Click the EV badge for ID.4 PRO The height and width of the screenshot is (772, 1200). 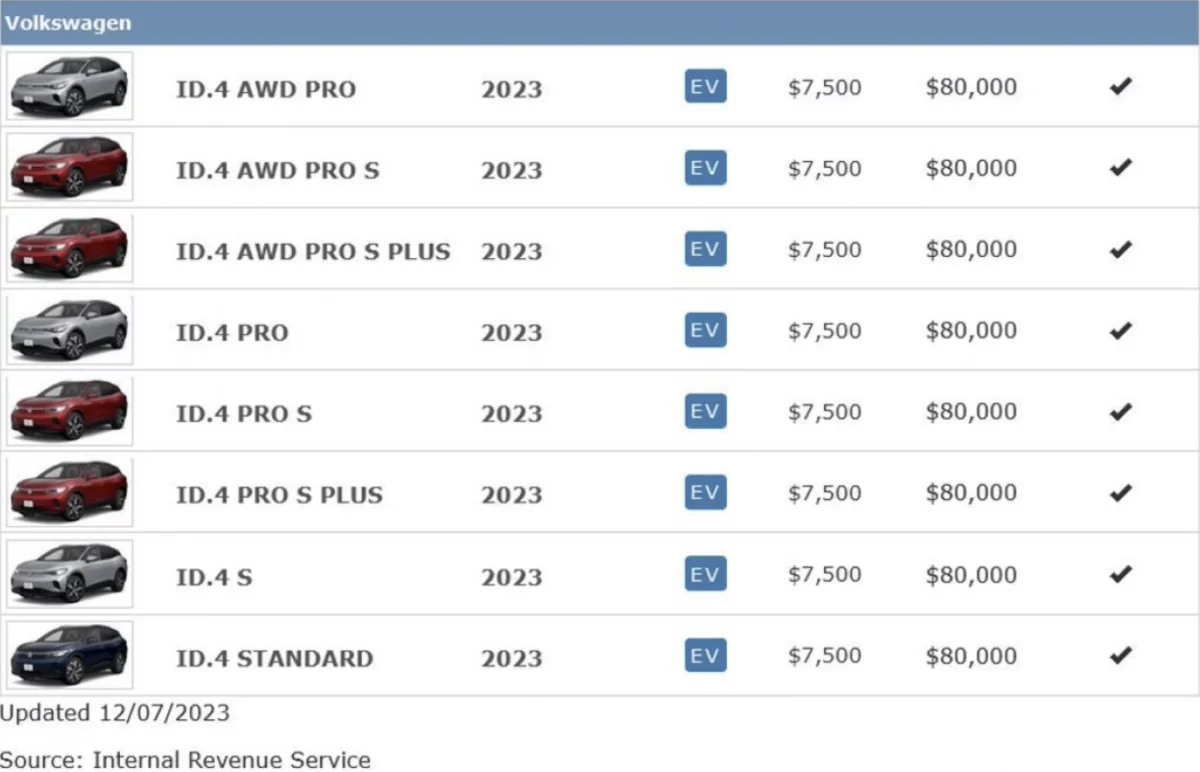click(705, 330)
